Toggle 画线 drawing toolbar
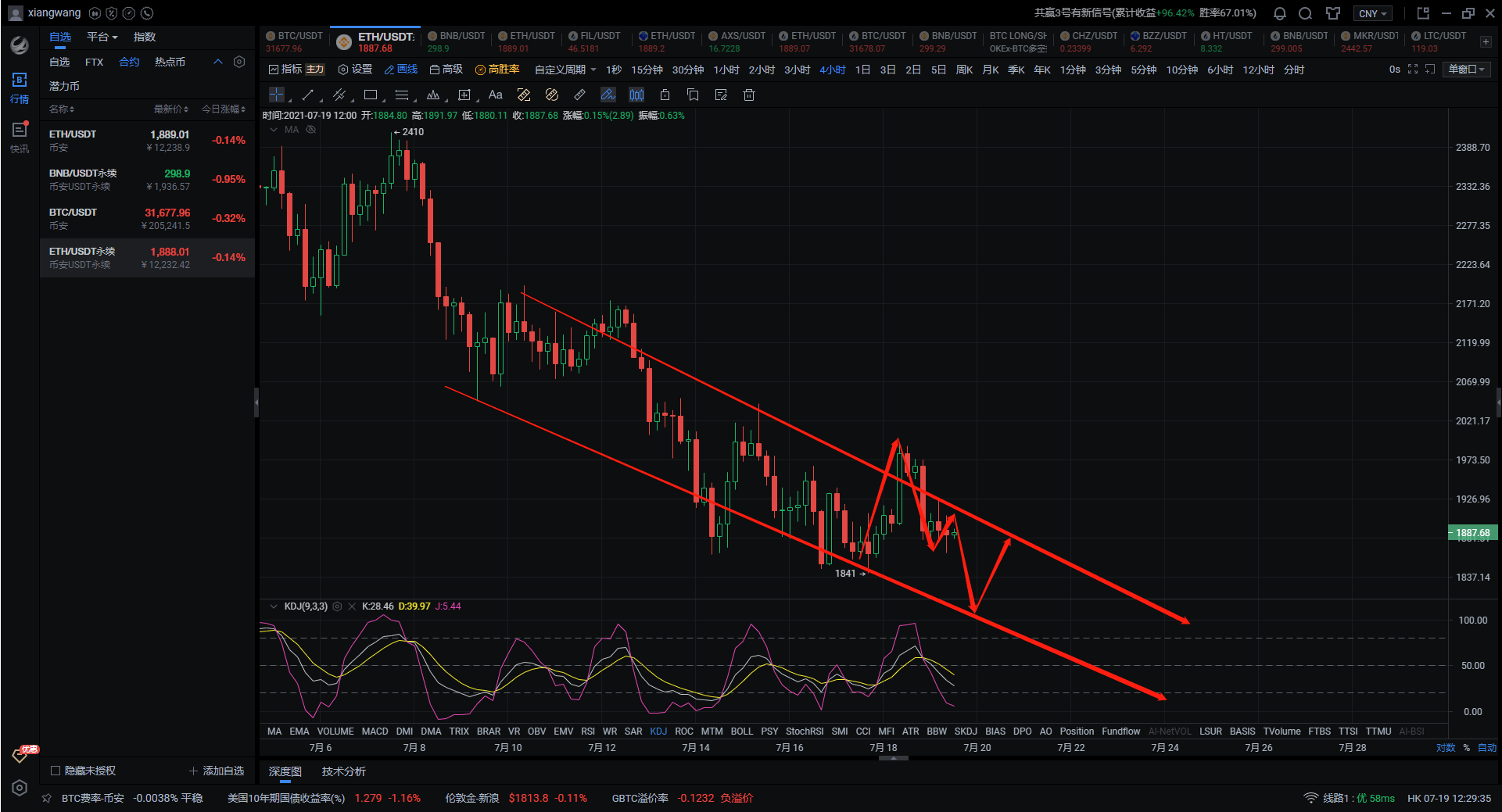This screenshot has width=1502, height=812. [x=400, y=70]
